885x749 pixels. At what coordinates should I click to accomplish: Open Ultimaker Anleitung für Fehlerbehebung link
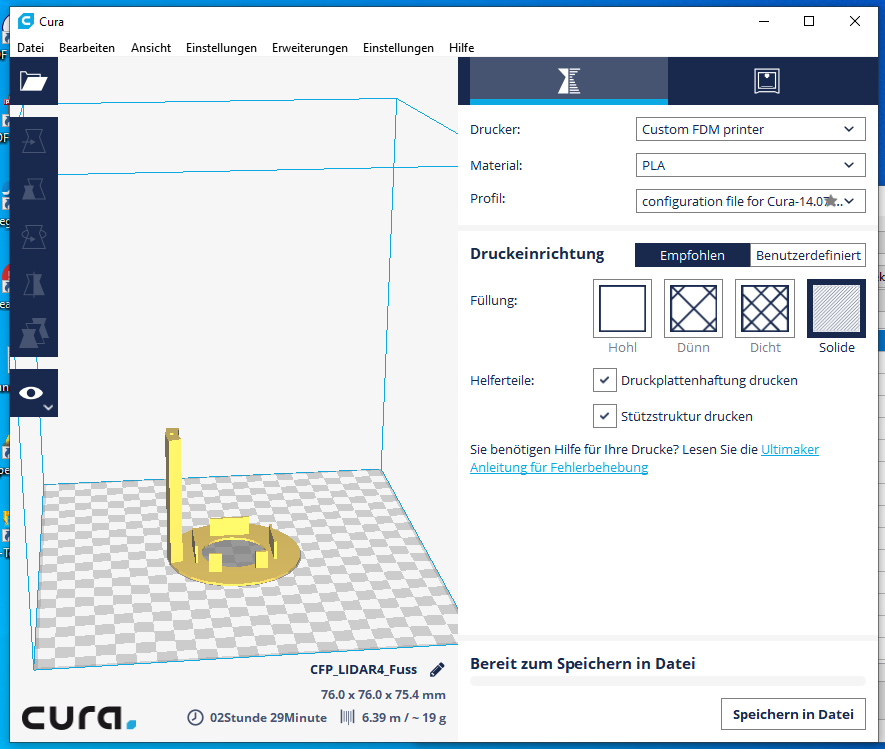pyautogui.click(x=559, y=467)
